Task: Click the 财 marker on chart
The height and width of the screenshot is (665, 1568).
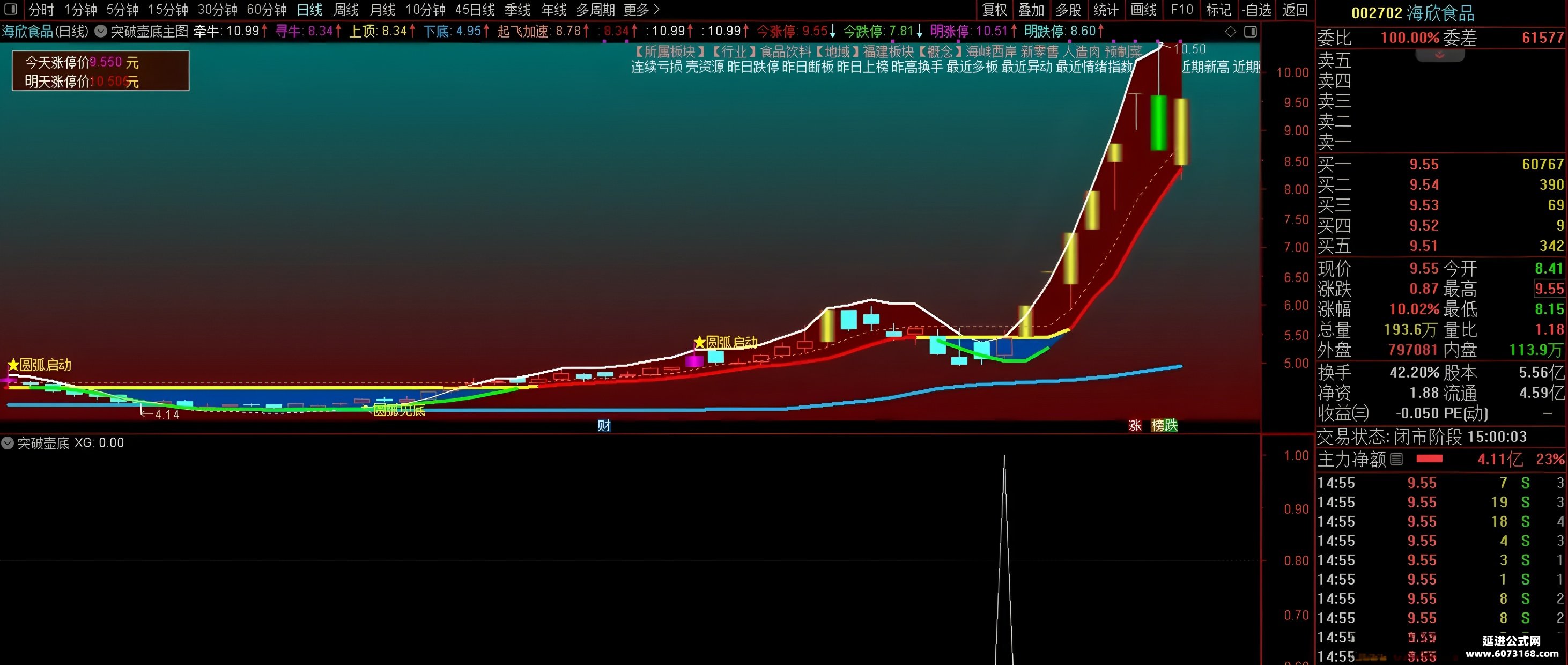Action: point(604,426)
